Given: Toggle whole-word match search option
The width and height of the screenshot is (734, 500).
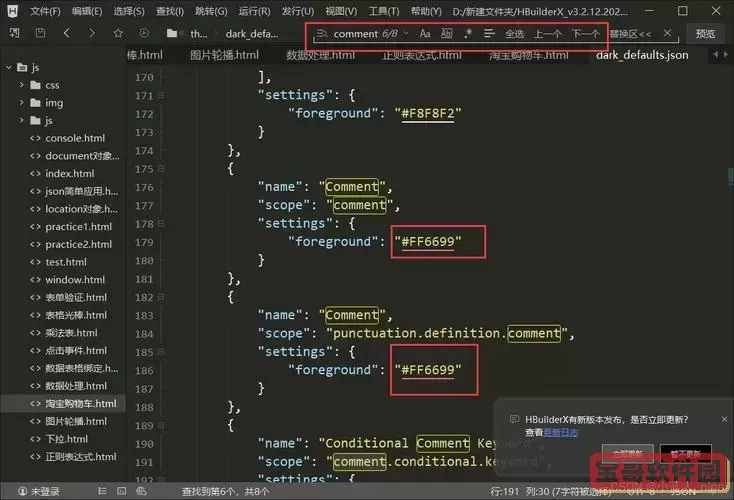Looking at the screenshot, I should pos(447,34).
